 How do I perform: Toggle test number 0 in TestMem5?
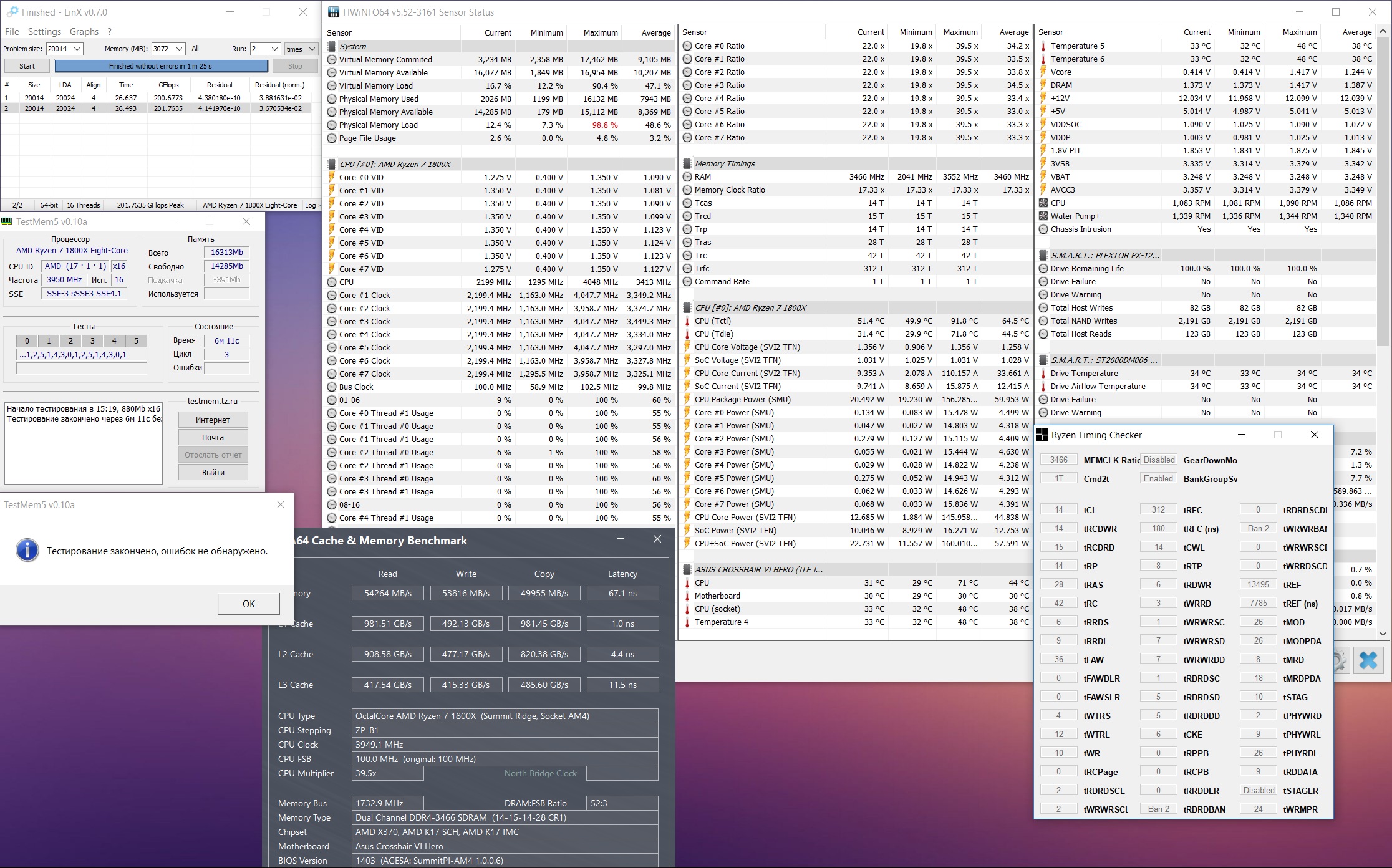click(27, 340)
